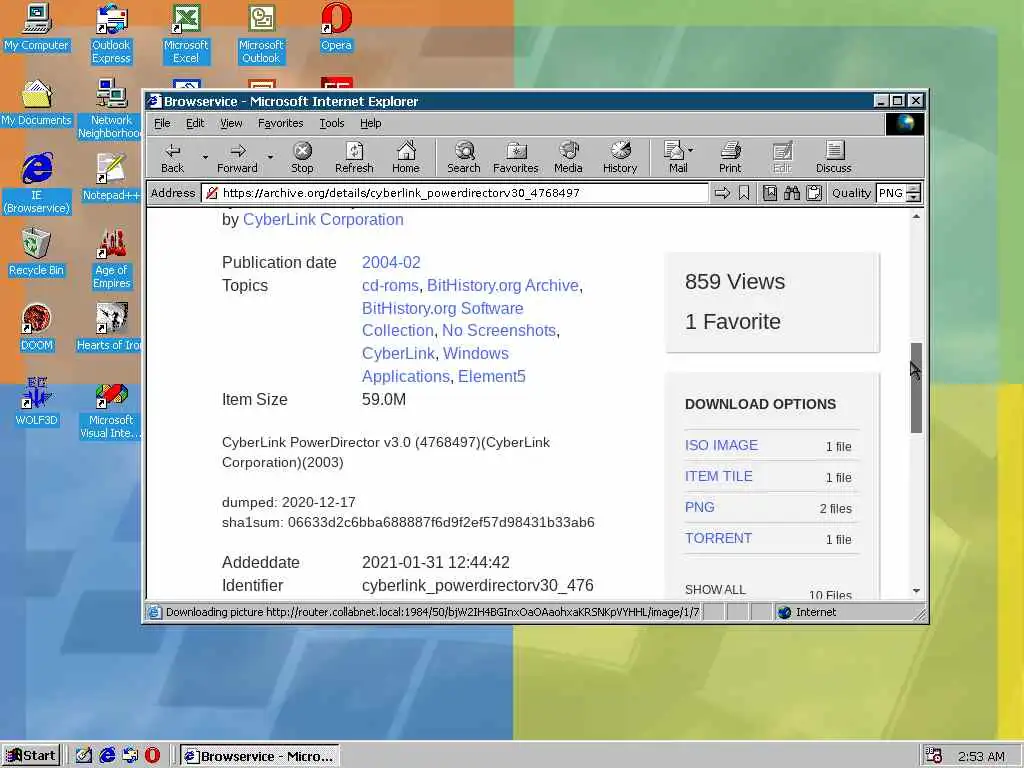
Task: Click the Discuss toolbar button
Action: pos(833,157)
